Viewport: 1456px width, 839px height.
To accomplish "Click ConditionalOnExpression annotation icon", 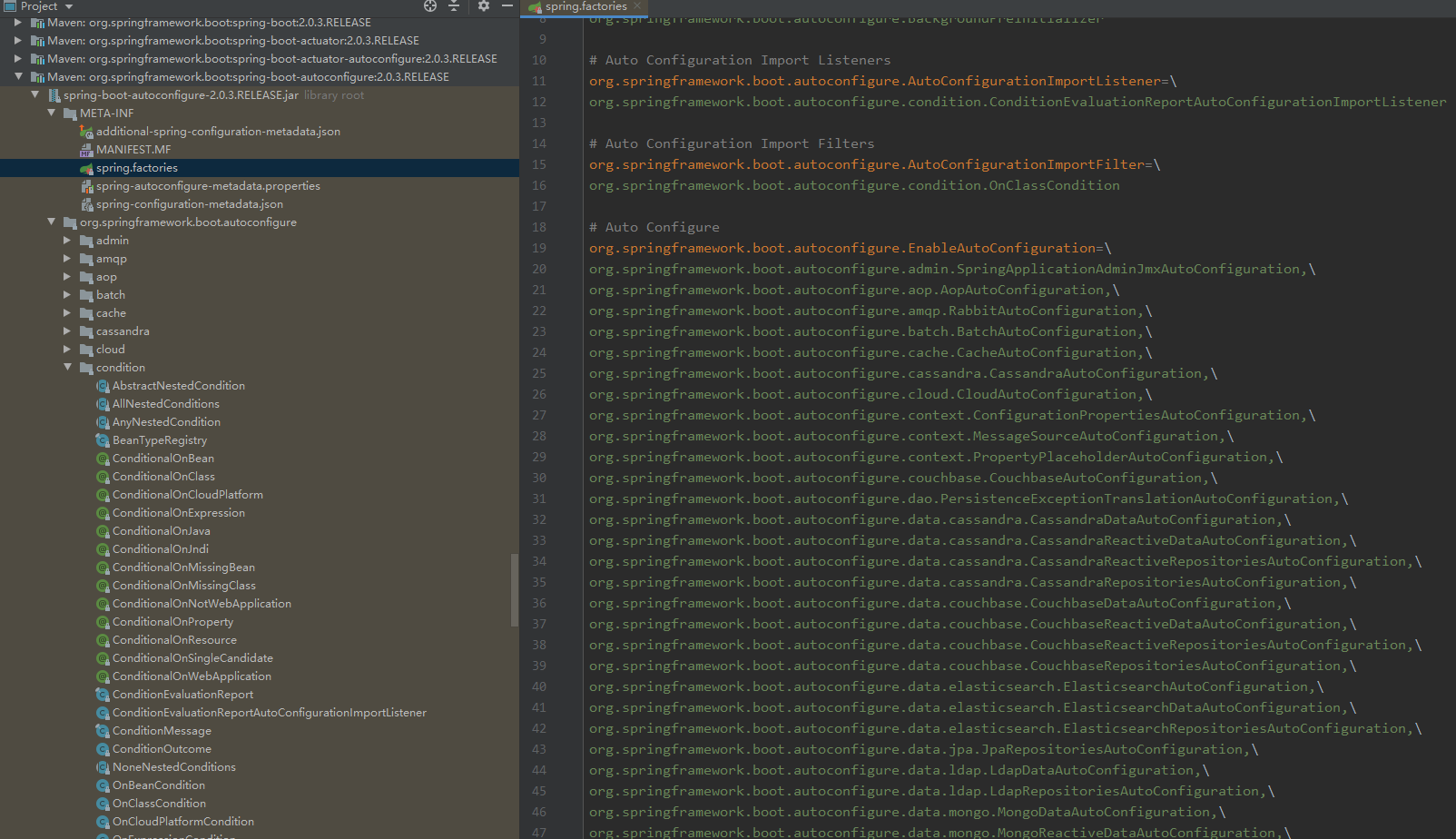I will 103,513.
